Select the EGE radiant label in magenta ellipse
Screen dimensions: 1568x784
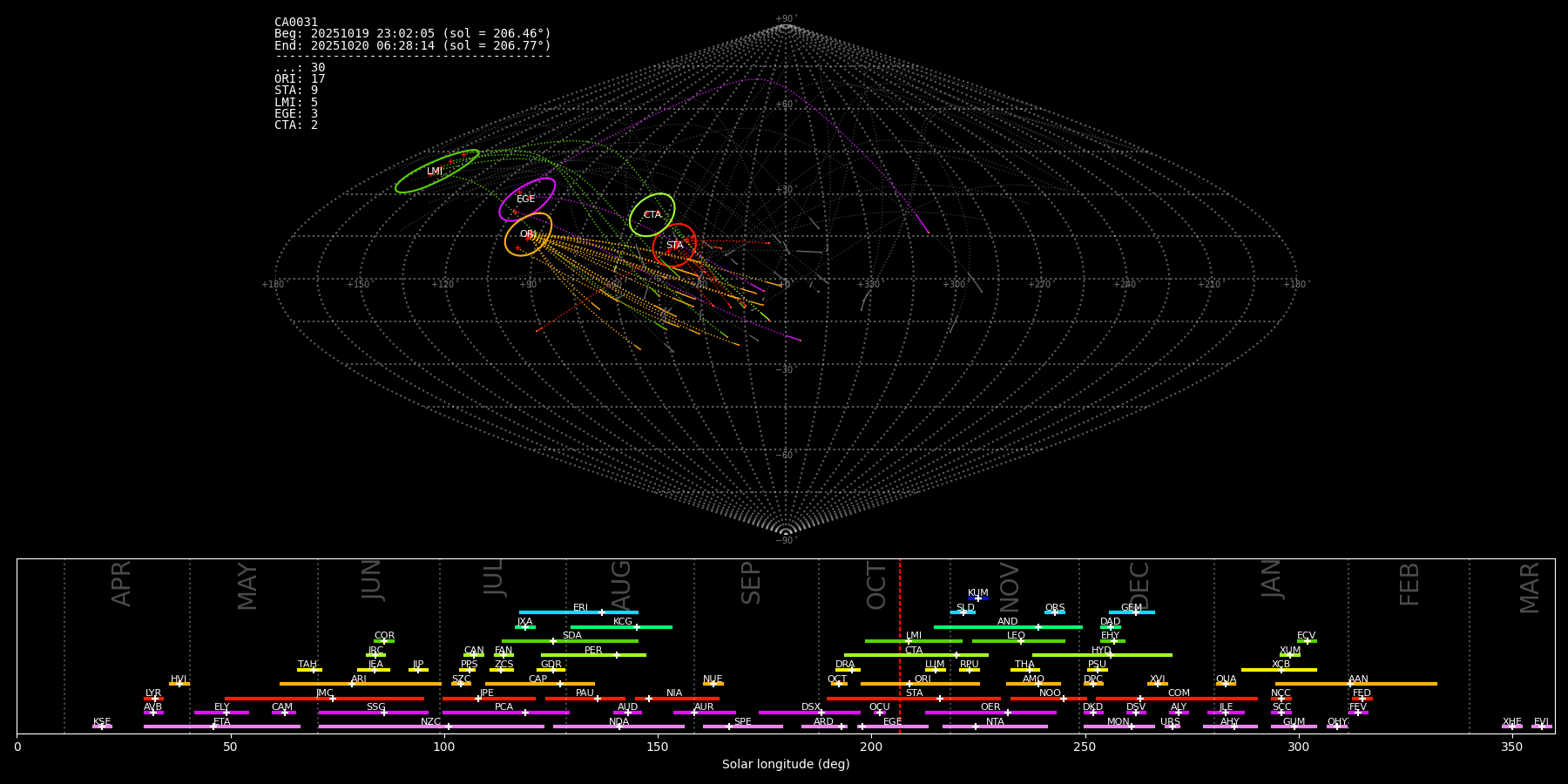[x=526, y=199]
